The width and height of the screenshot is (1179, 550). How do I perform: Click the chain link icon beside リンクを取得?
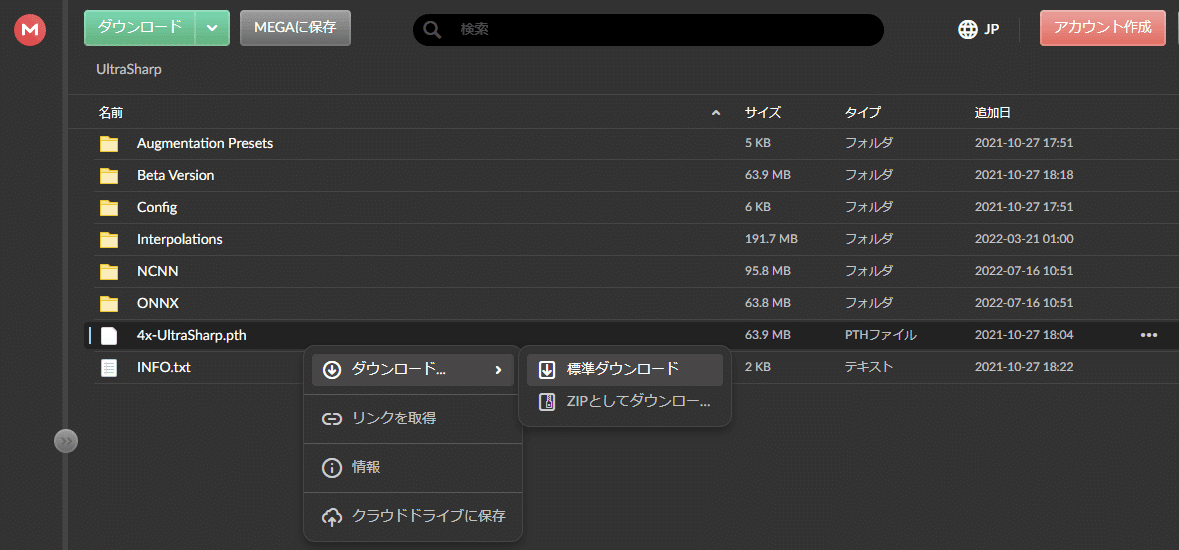[331, 419]
